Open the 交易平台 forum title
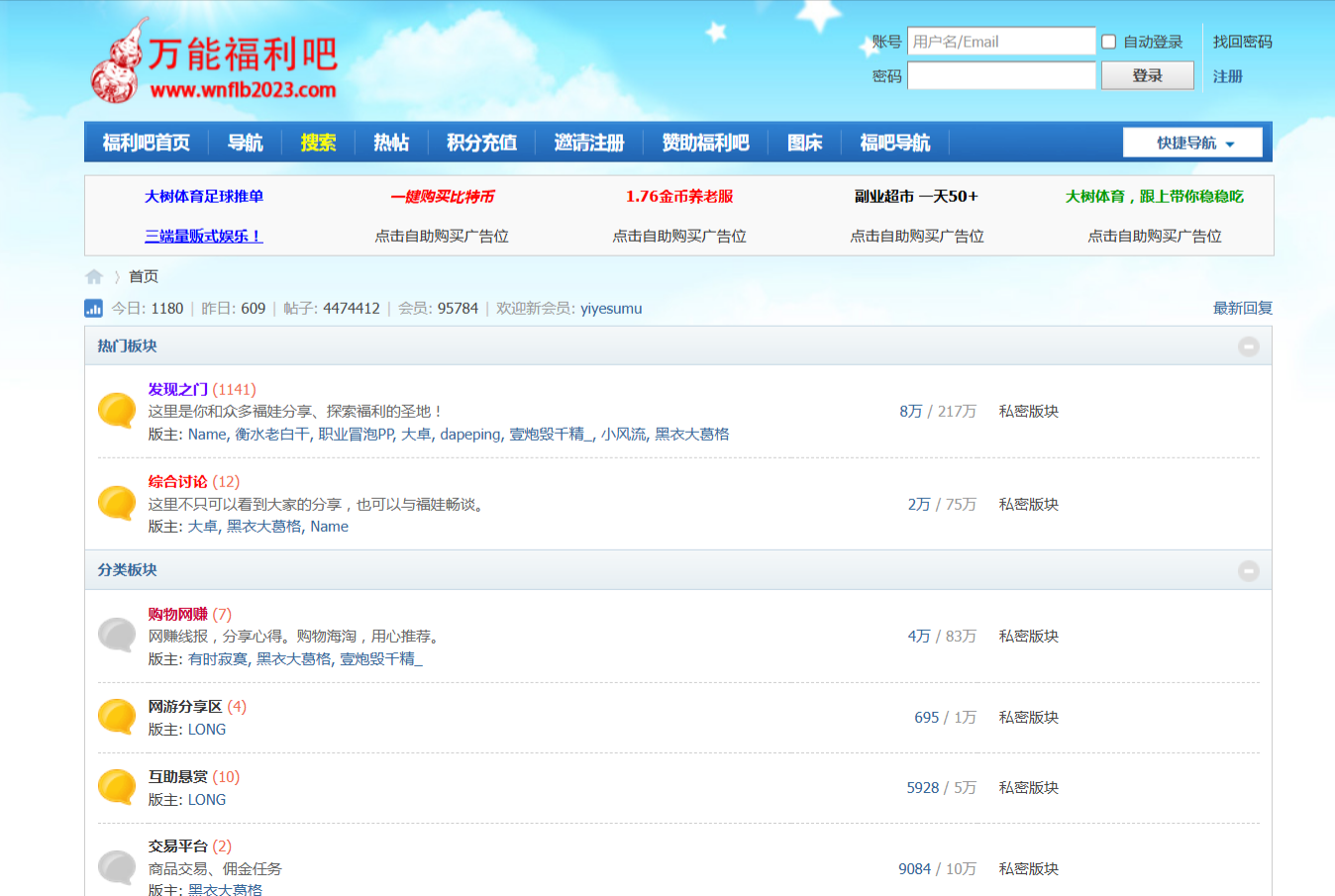The width and height of the screenshot is (1335, 896). tap(178, 846)
